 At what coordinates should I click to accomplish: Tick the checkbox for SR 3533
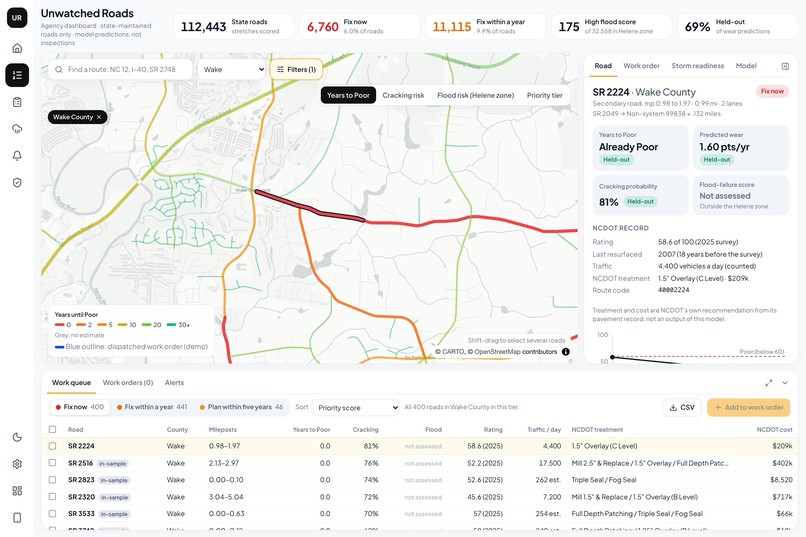click(52, 513)
